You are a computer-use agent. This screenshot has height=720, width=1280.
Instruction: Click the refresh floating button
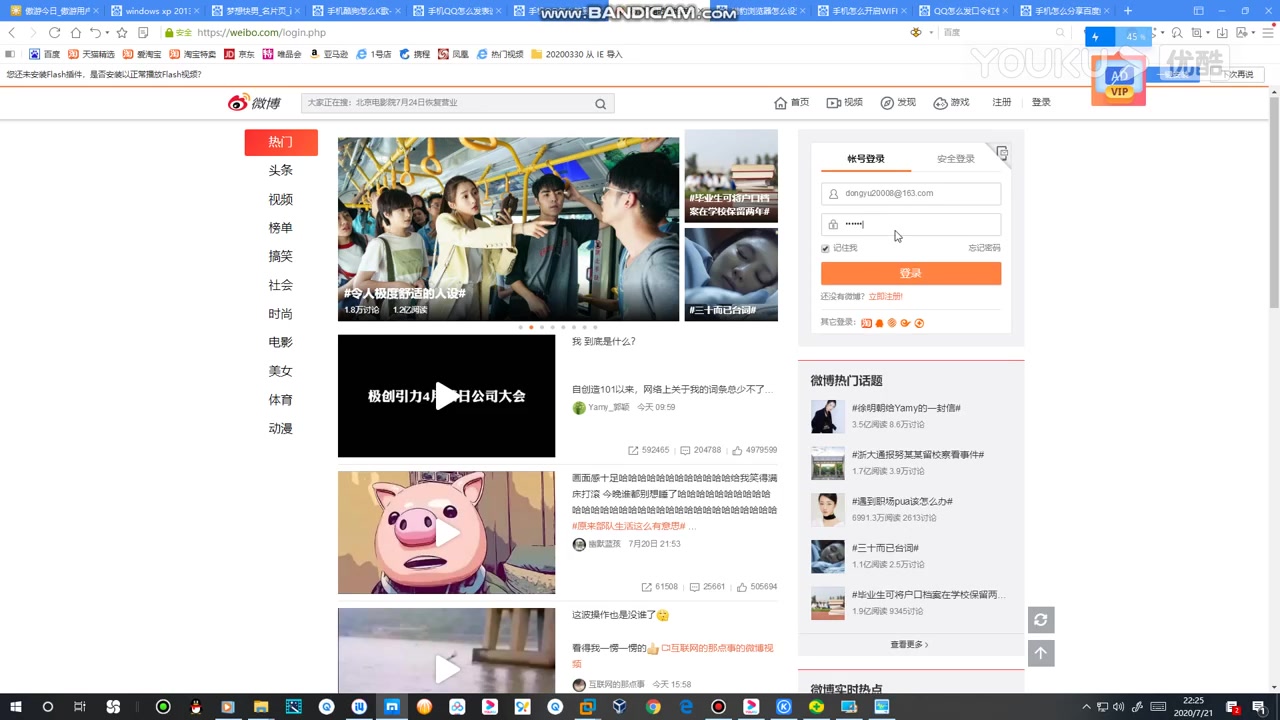pos(1041,620)
